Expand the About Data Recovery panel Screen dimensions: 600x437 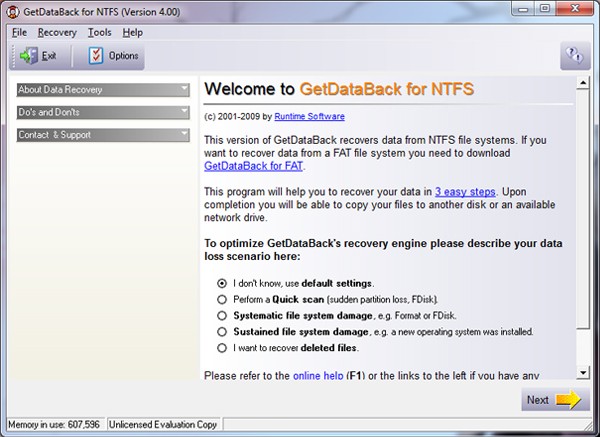click(103, 90)
